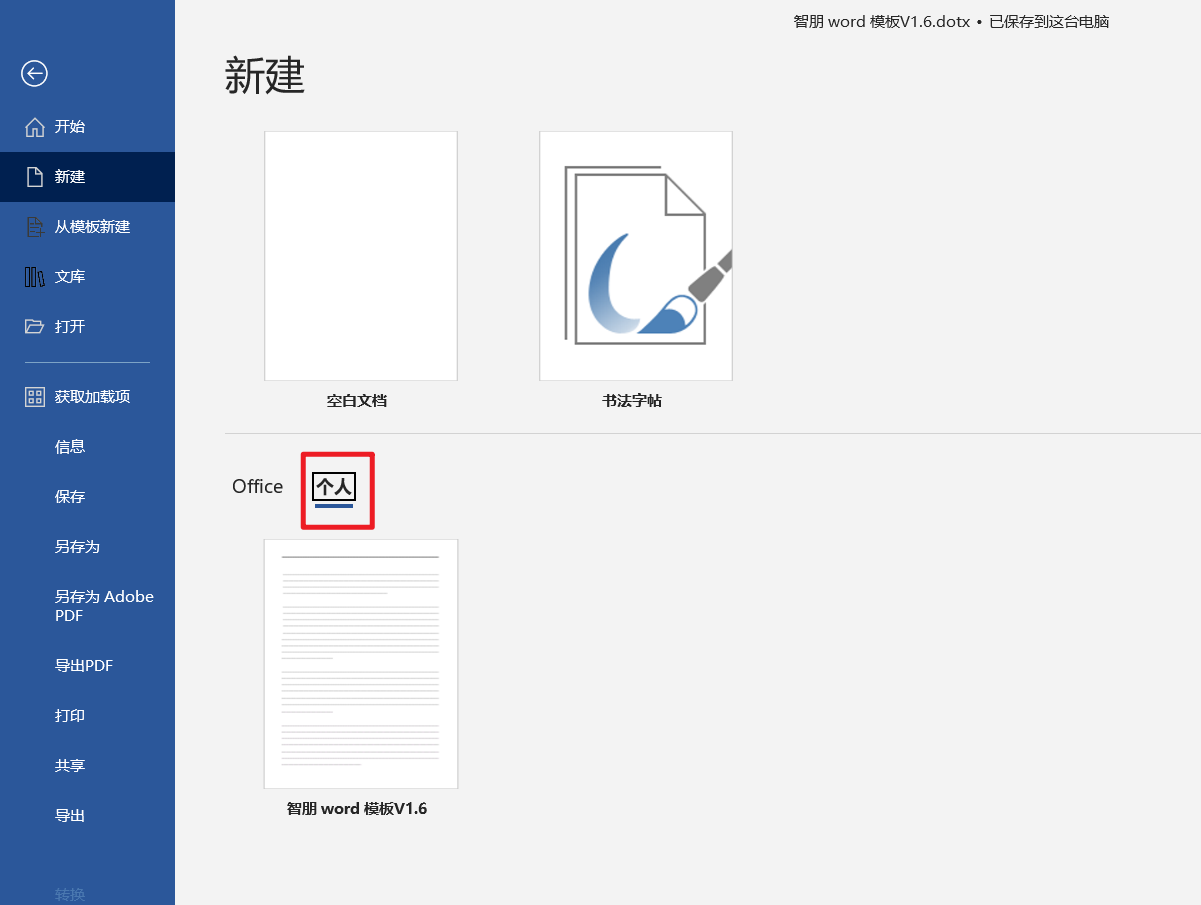Open the 共享 option
The width and height of the screenshot is (1201, 905).
pyautogui.click(x=70, y=766)
